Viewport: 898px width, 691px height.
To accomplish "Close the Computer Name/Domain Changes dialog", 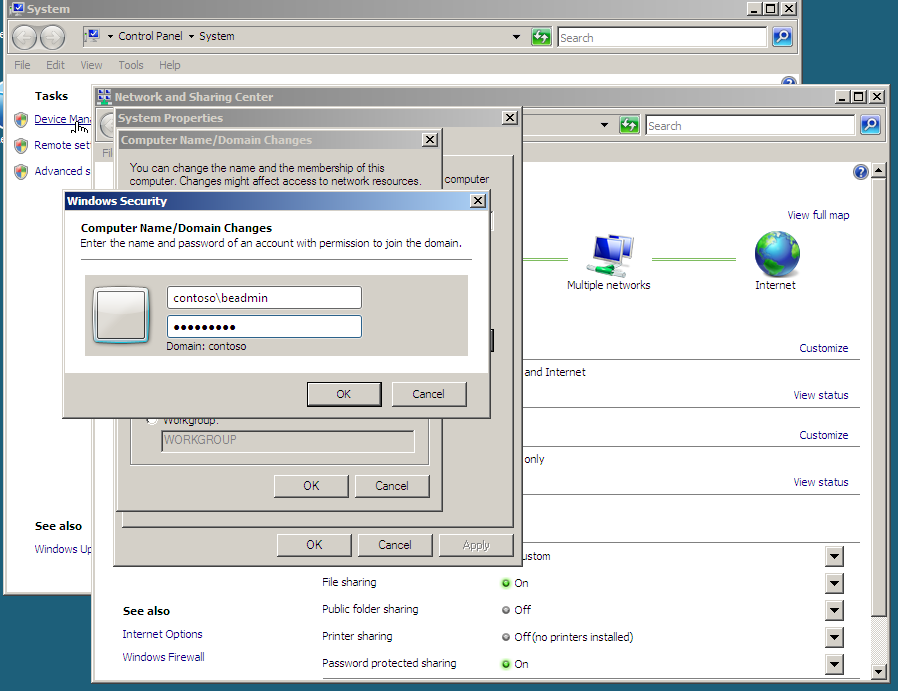I will 430,140.
